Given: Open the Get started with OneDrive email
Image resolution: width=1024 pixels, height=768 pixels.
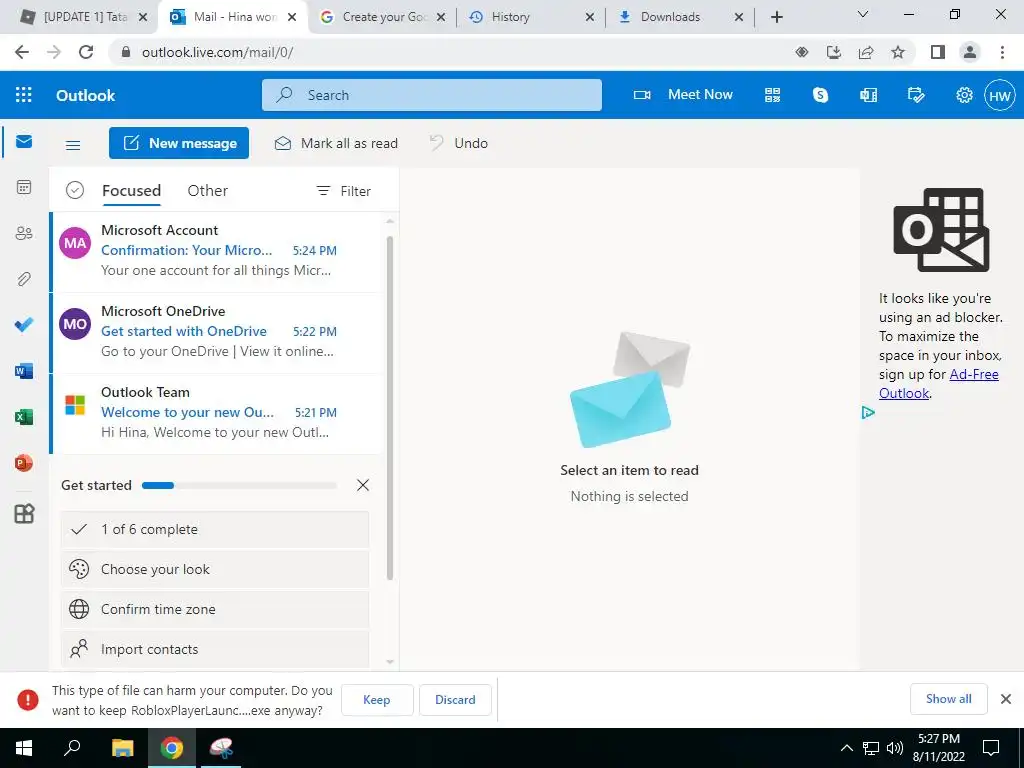Looking at the screenshot, I should 218,332.
